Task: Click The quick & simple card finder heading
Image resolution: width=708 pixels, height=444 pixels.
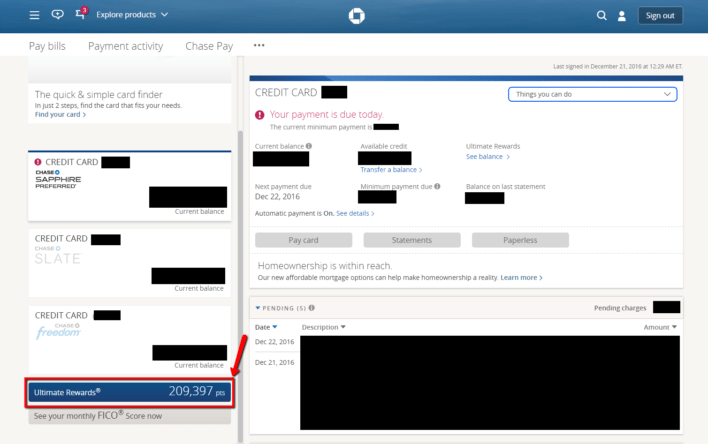Action: 98,94
